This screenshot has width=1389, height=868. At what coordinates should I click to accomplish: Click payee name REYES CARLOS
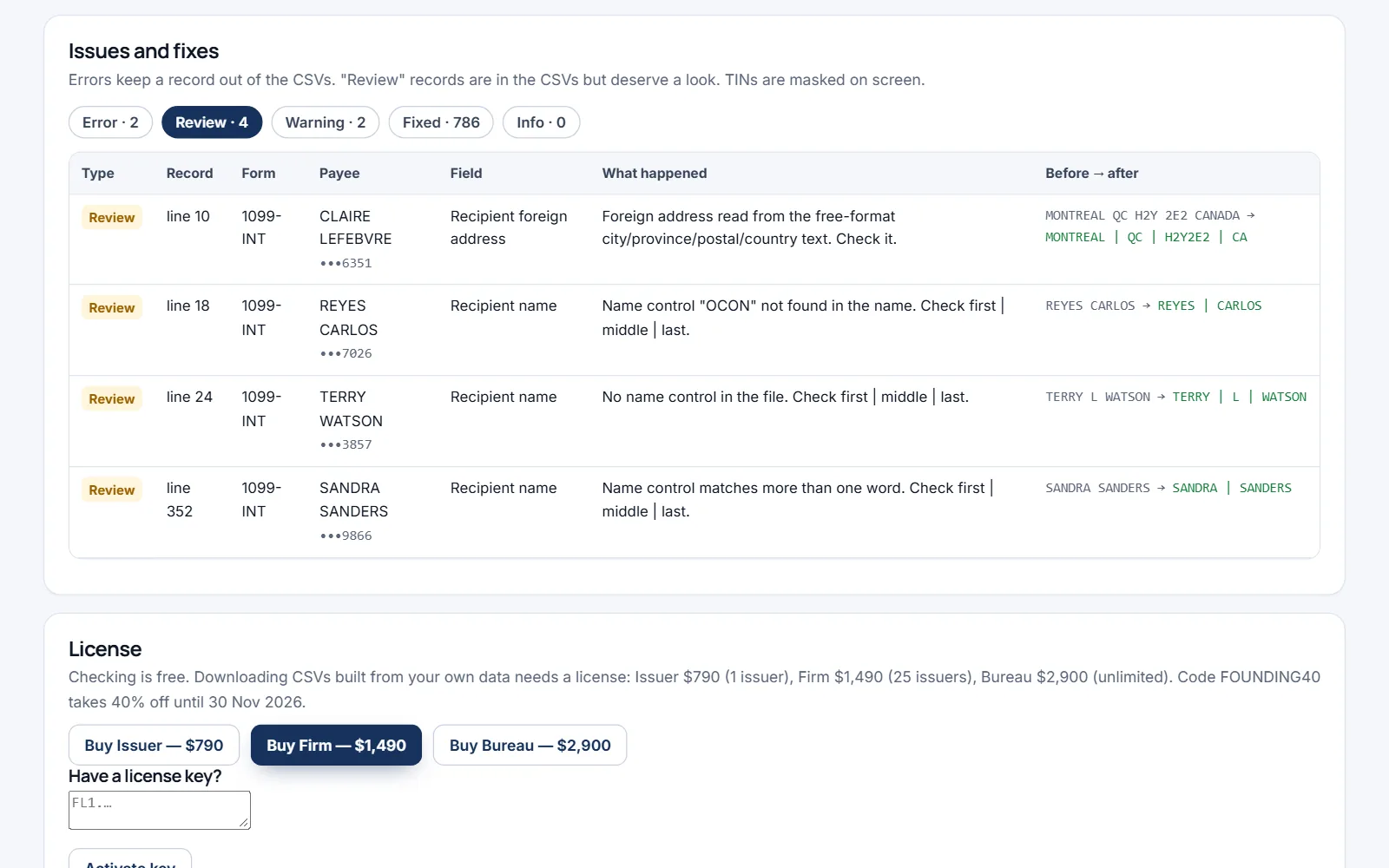349,318
